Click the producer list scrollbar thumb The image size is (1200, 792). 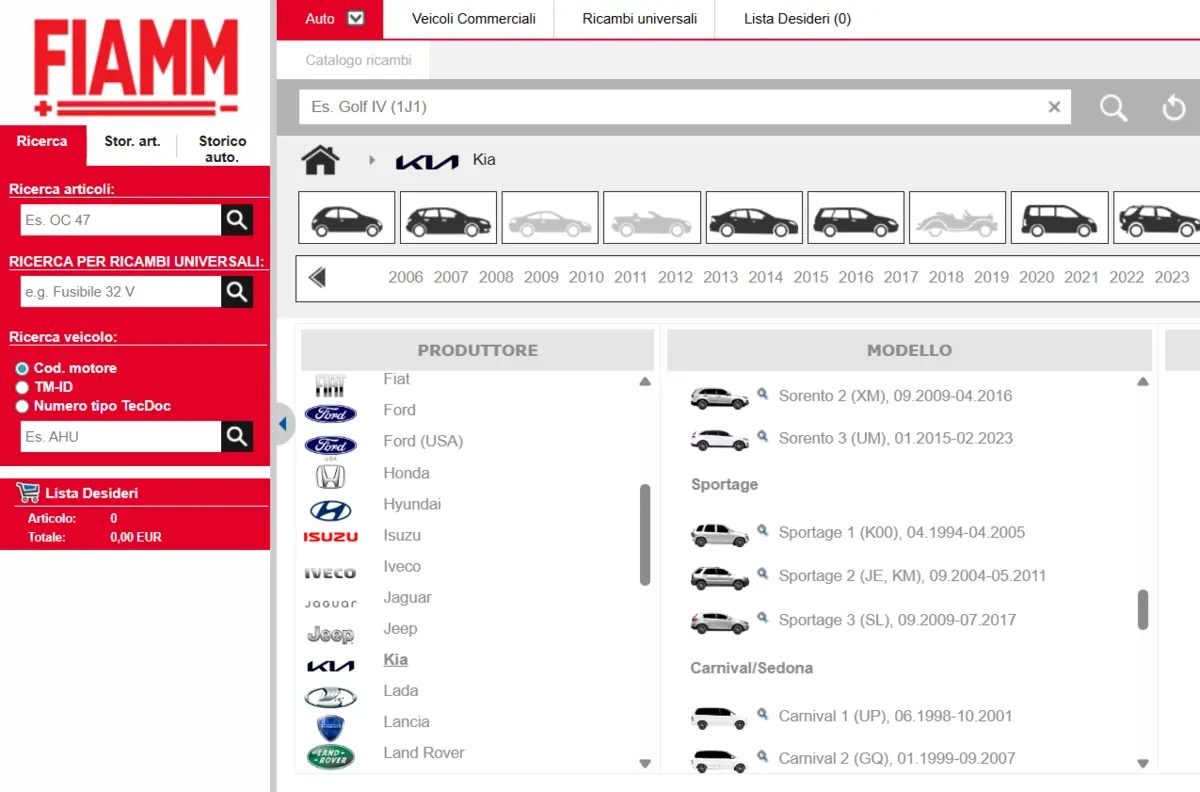tap(645, 535)
